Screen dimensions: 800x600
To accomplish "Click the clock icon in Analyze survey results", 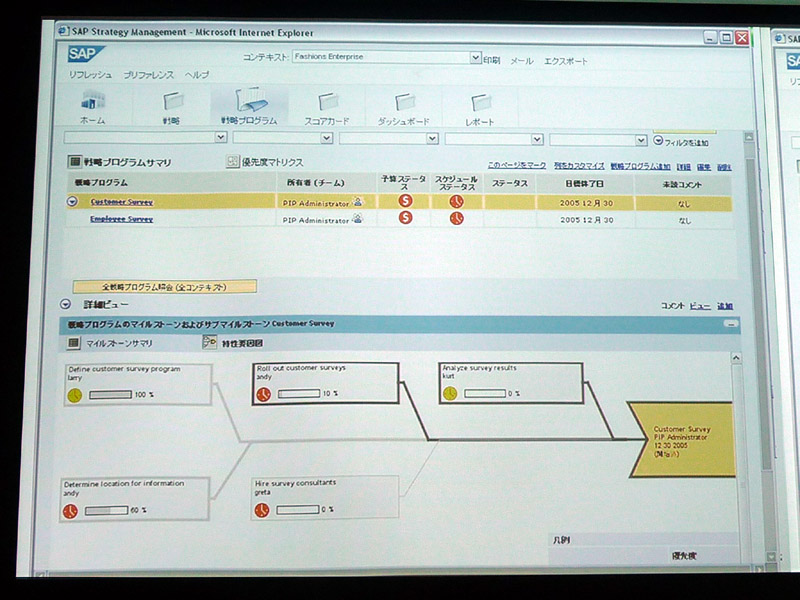I will click(450, 393).
